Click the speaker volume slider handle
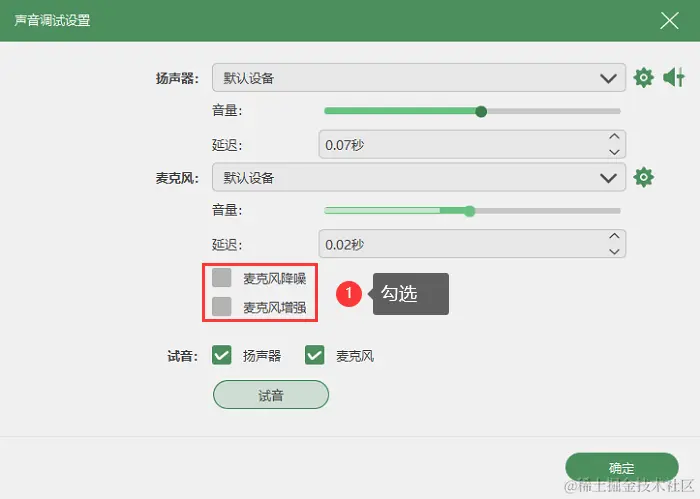Image resolution: width=700 pixels, height=499 pixels. coord(481,112)
